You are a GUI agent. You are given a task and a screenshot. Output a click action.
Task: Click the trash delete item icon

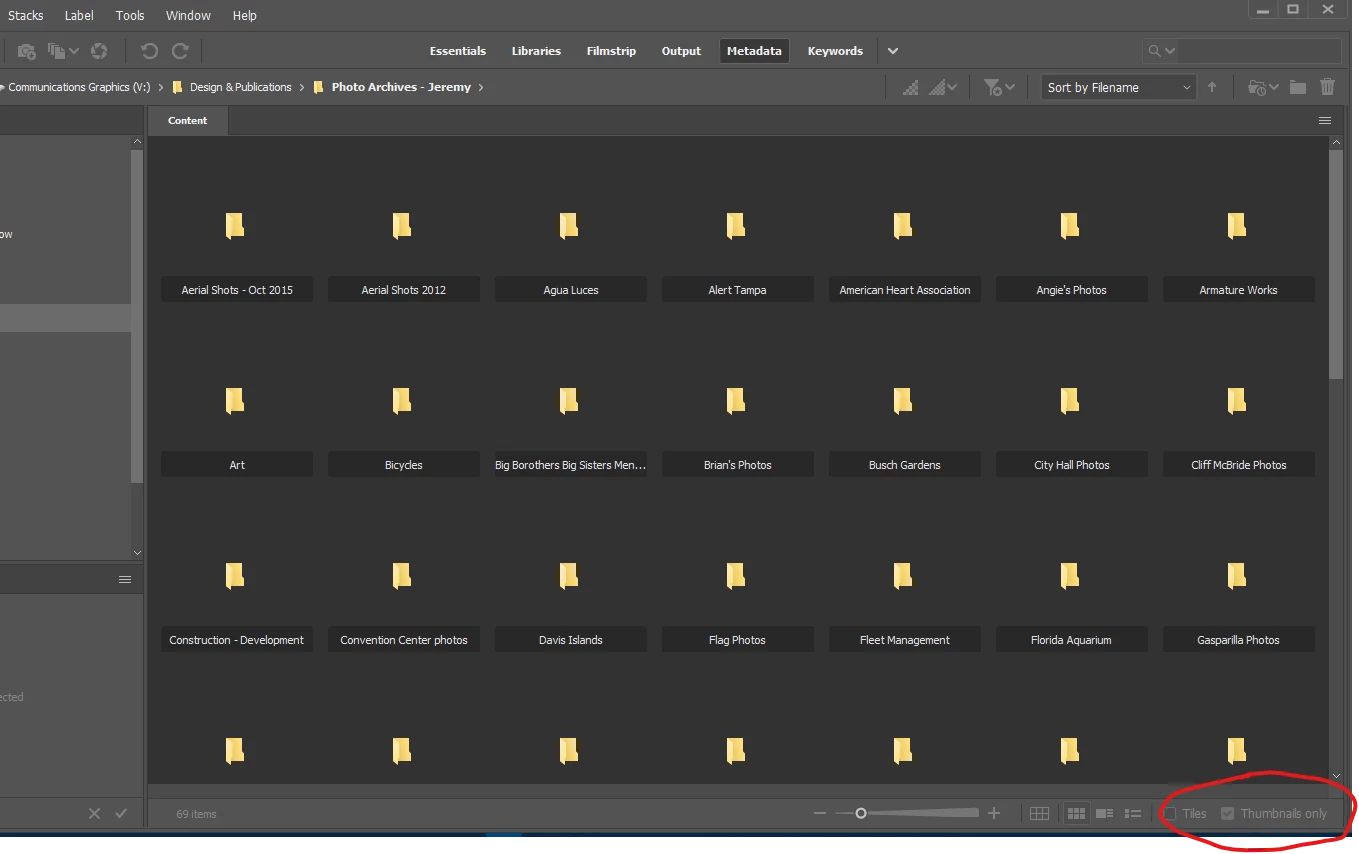click(1328, 88)
